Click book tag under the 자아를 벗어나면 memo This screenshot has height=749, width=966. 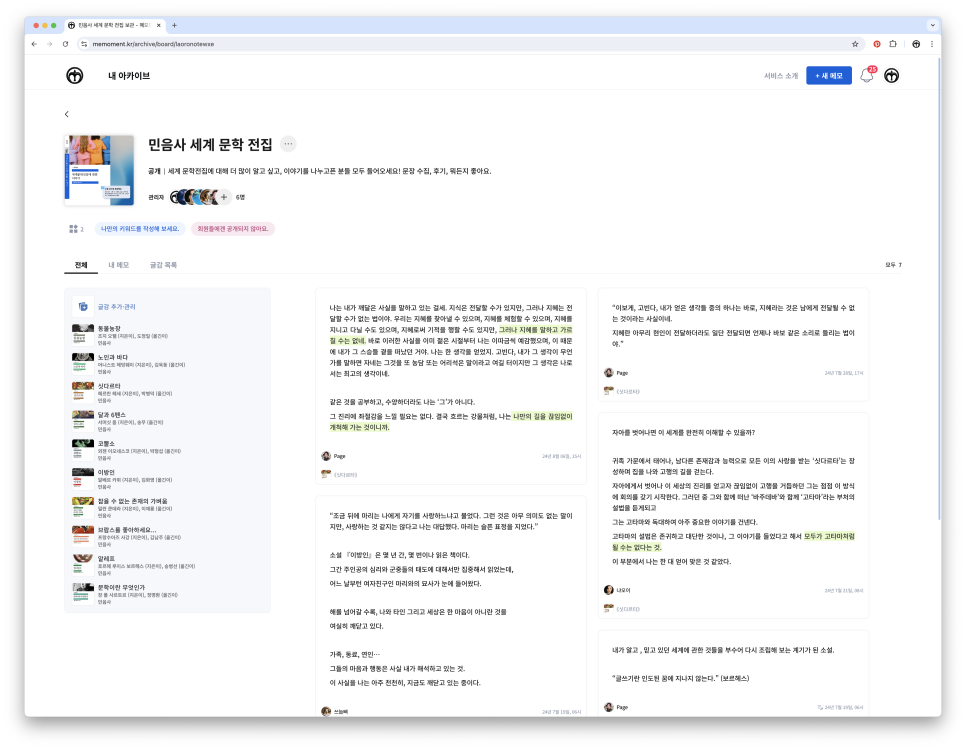(x=622, y=609)
